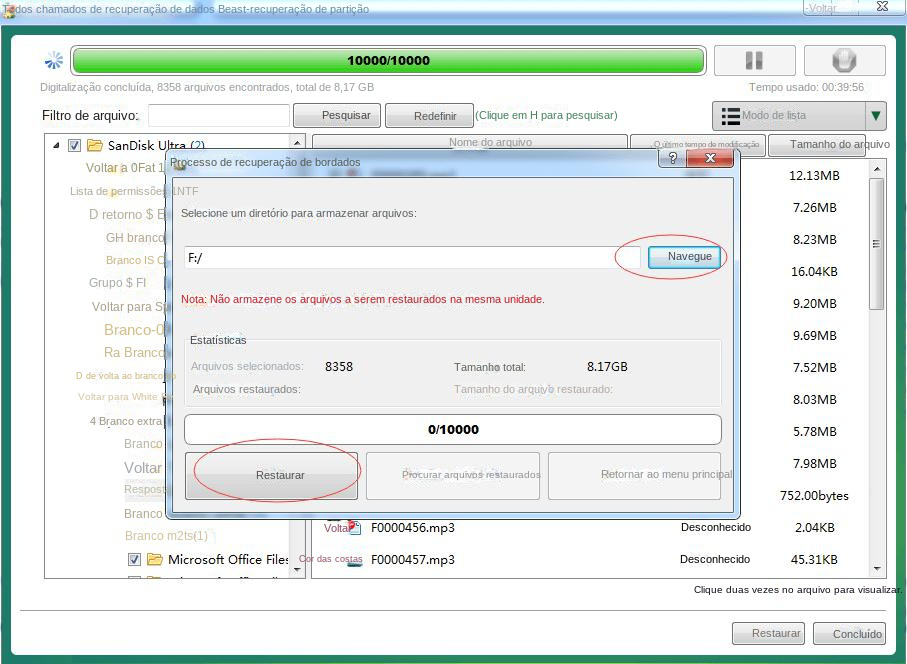Select the Tamanho do arquivo column header
907x664 pixels.
pyautogui.click(x=838, y=143)
